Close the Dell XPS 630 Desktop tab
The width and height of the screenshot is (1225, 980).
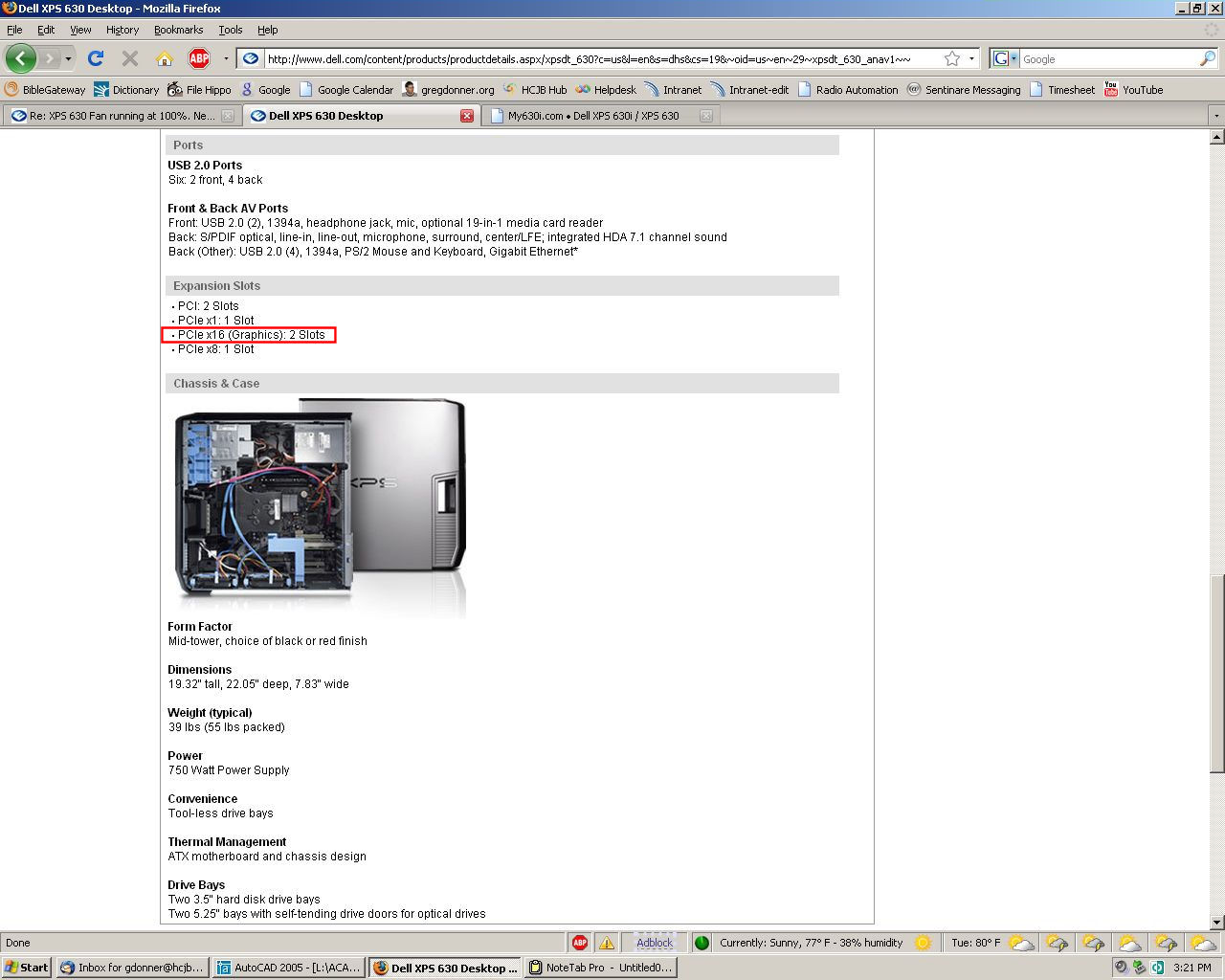click(467, 116)
